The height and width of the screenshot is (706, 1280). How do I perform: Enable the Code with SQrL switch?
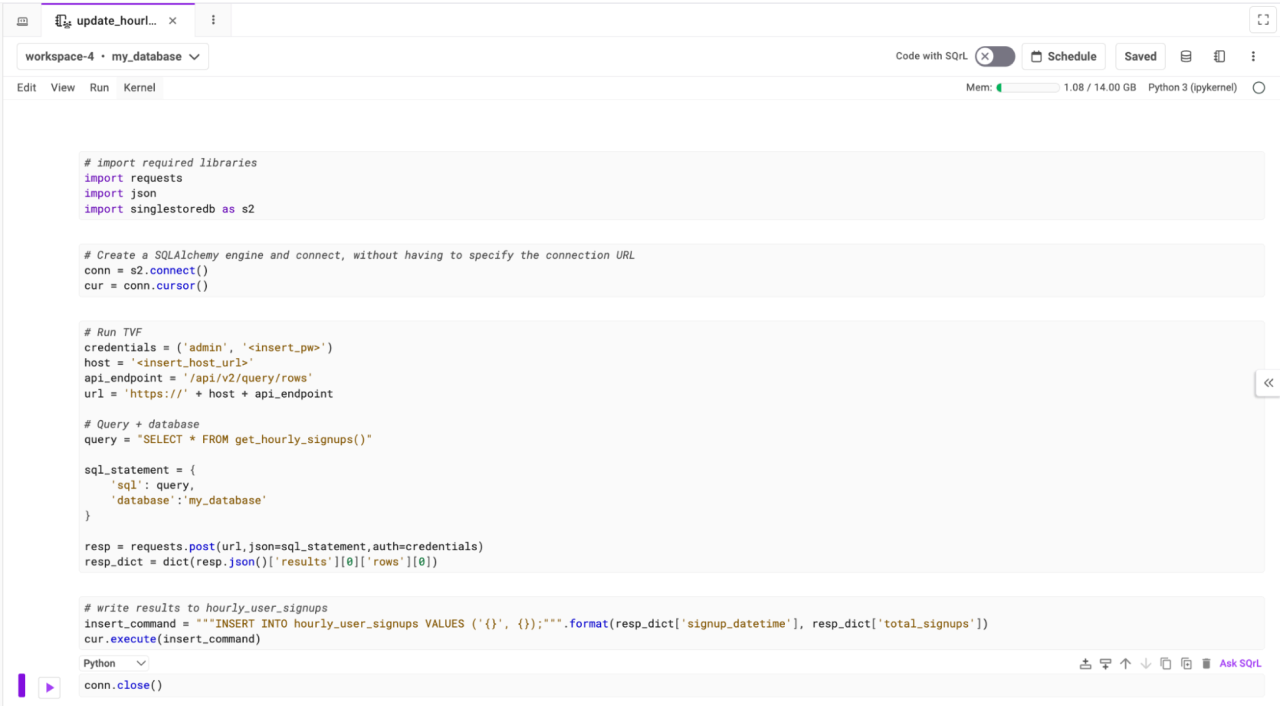(994, 57)
